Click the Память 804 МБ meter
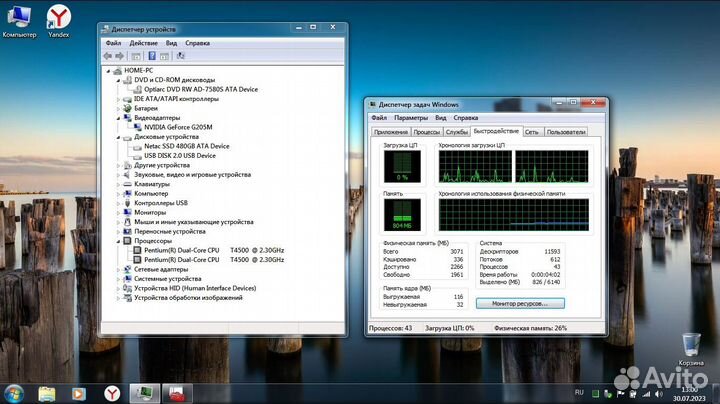Image resolution: width=720 pixels, height=404 pixels. 402,215
